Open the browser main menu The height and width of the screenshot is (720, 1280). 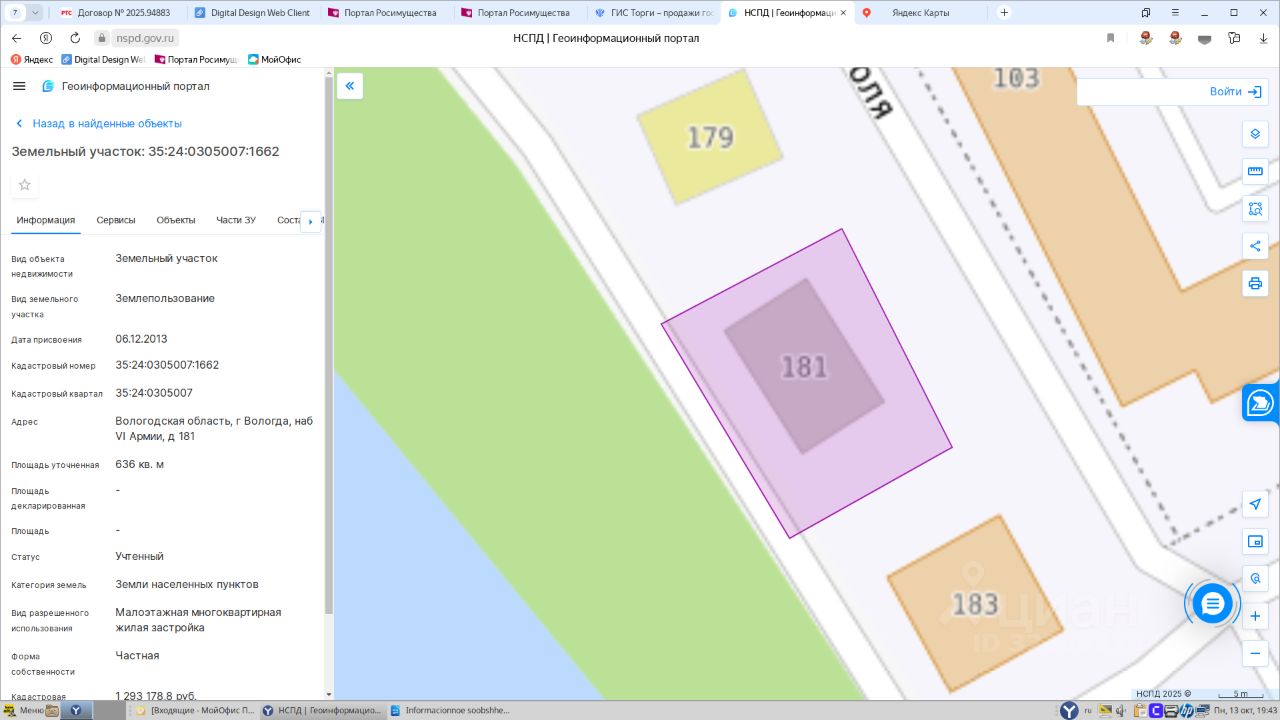[1177, 13]
